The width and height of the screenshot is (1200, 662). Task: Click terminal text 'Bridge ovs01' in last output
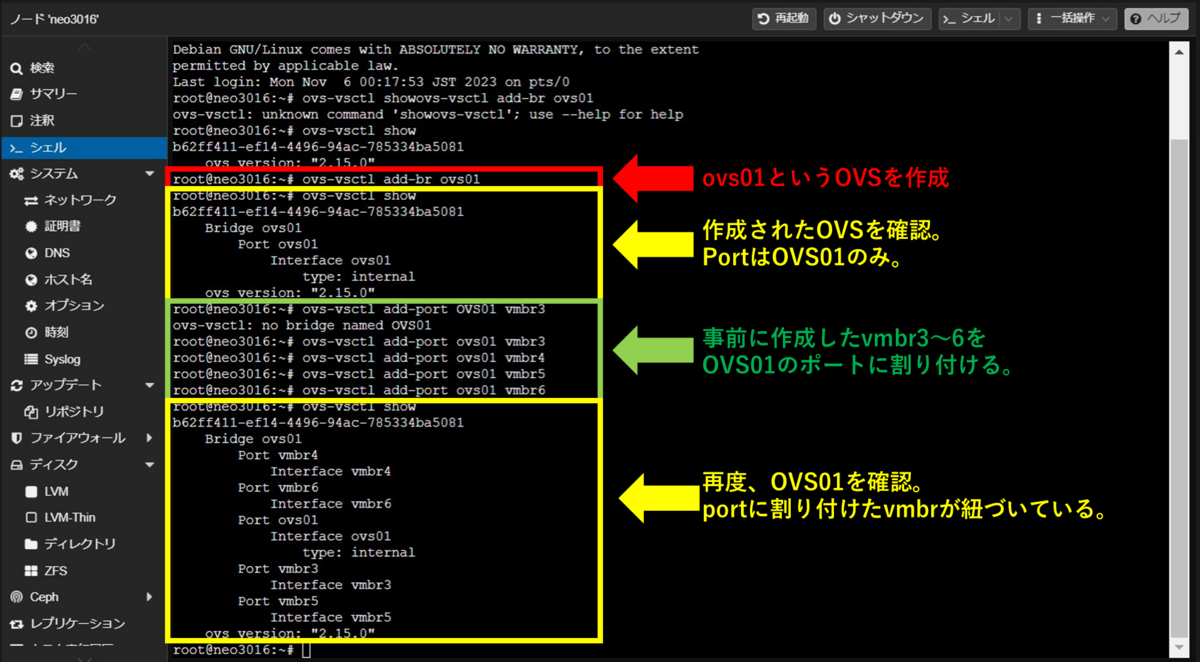pos(253,439)
